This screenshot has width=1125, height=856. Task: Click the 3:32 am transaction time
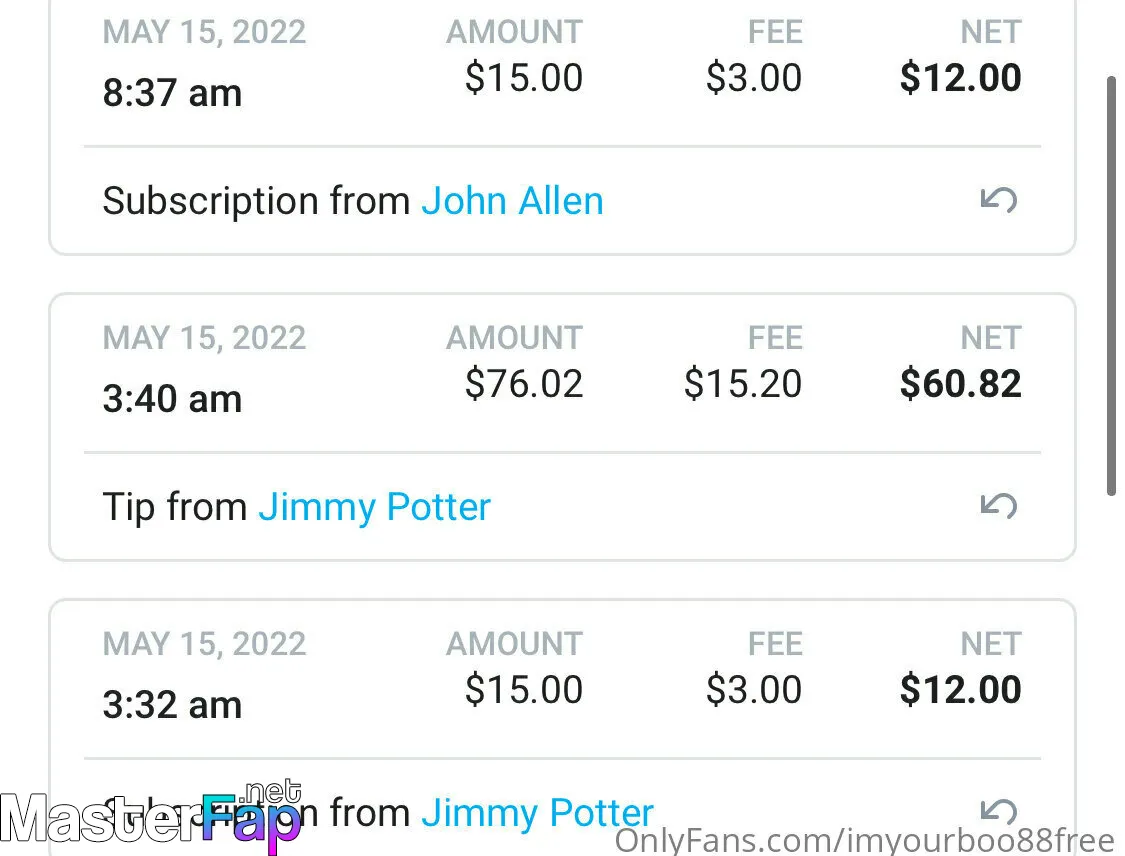pos(172,705)
